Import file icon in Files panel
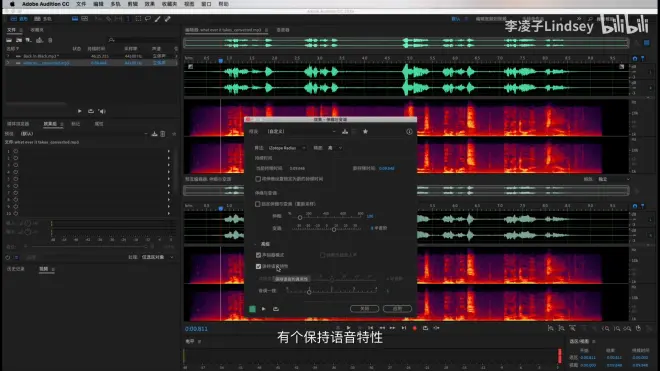The height and width of the screenshot is (371, 660). (x=19, y=40)
